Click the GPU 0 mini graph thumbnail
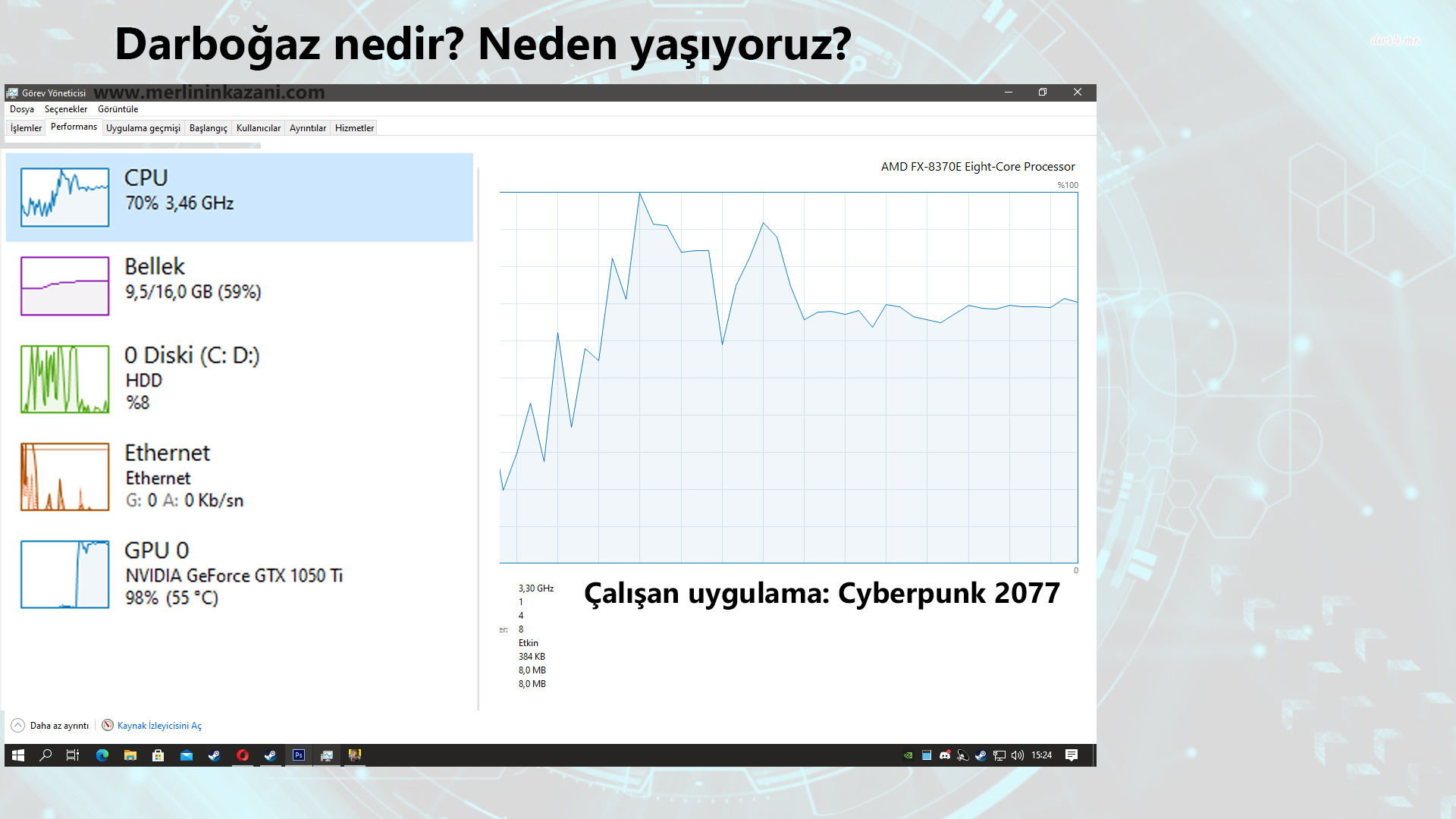 [x=64, y=574]
